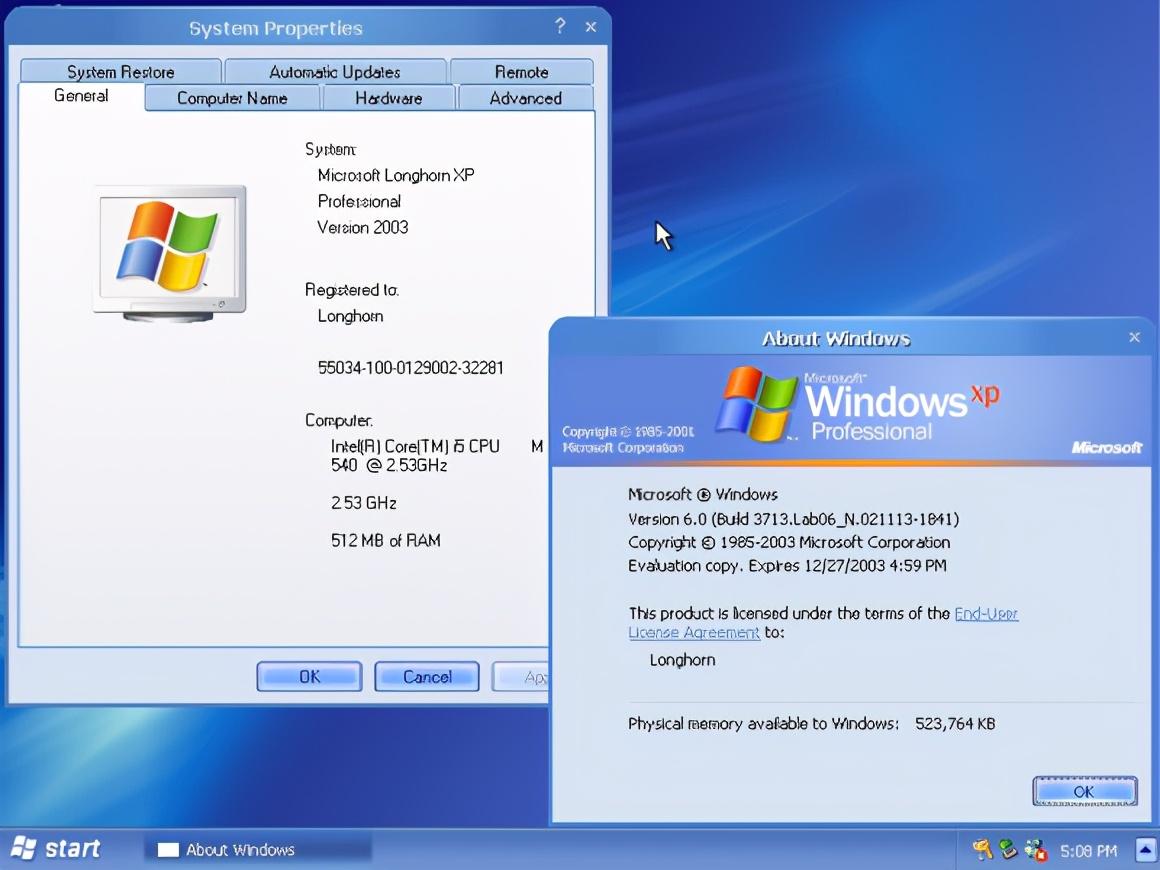This screenshot has height=870, width=1160.
Task: Click Cancel in System Properties
Action: click(427, 676)
